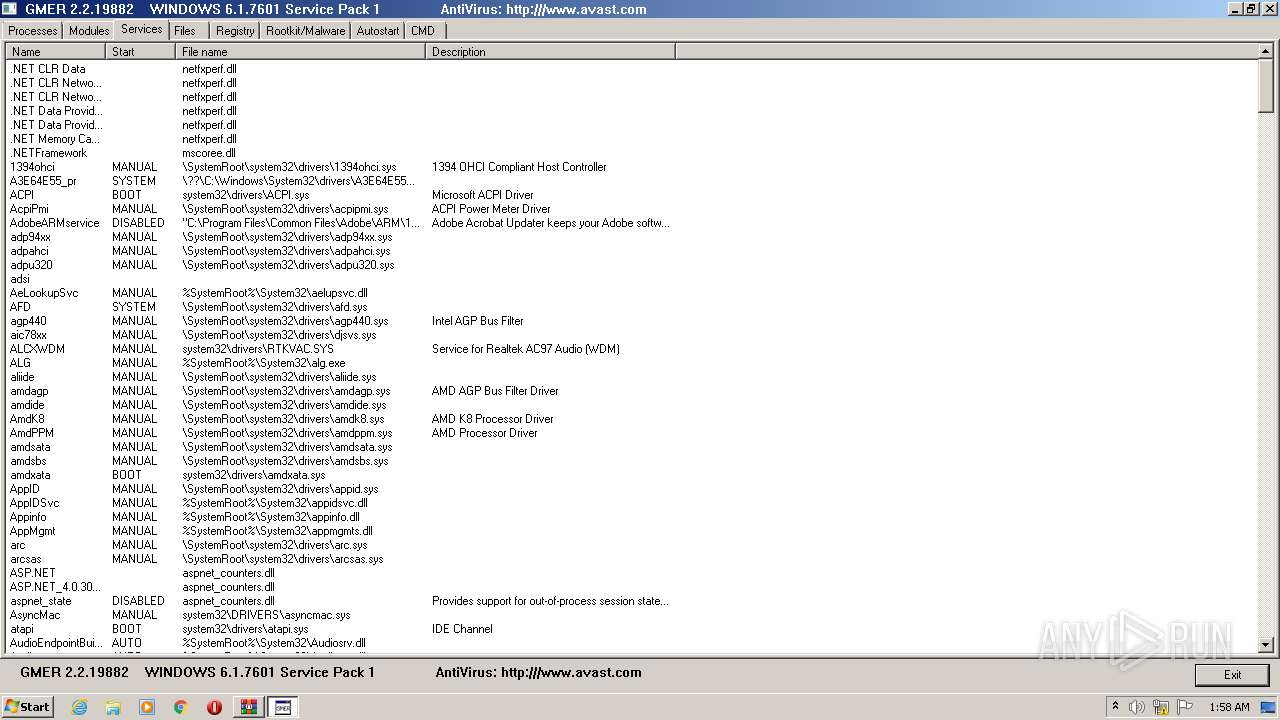1280x720 pixels.
Task: Launch Windows Media Player from taskbar
Action: 147,707
